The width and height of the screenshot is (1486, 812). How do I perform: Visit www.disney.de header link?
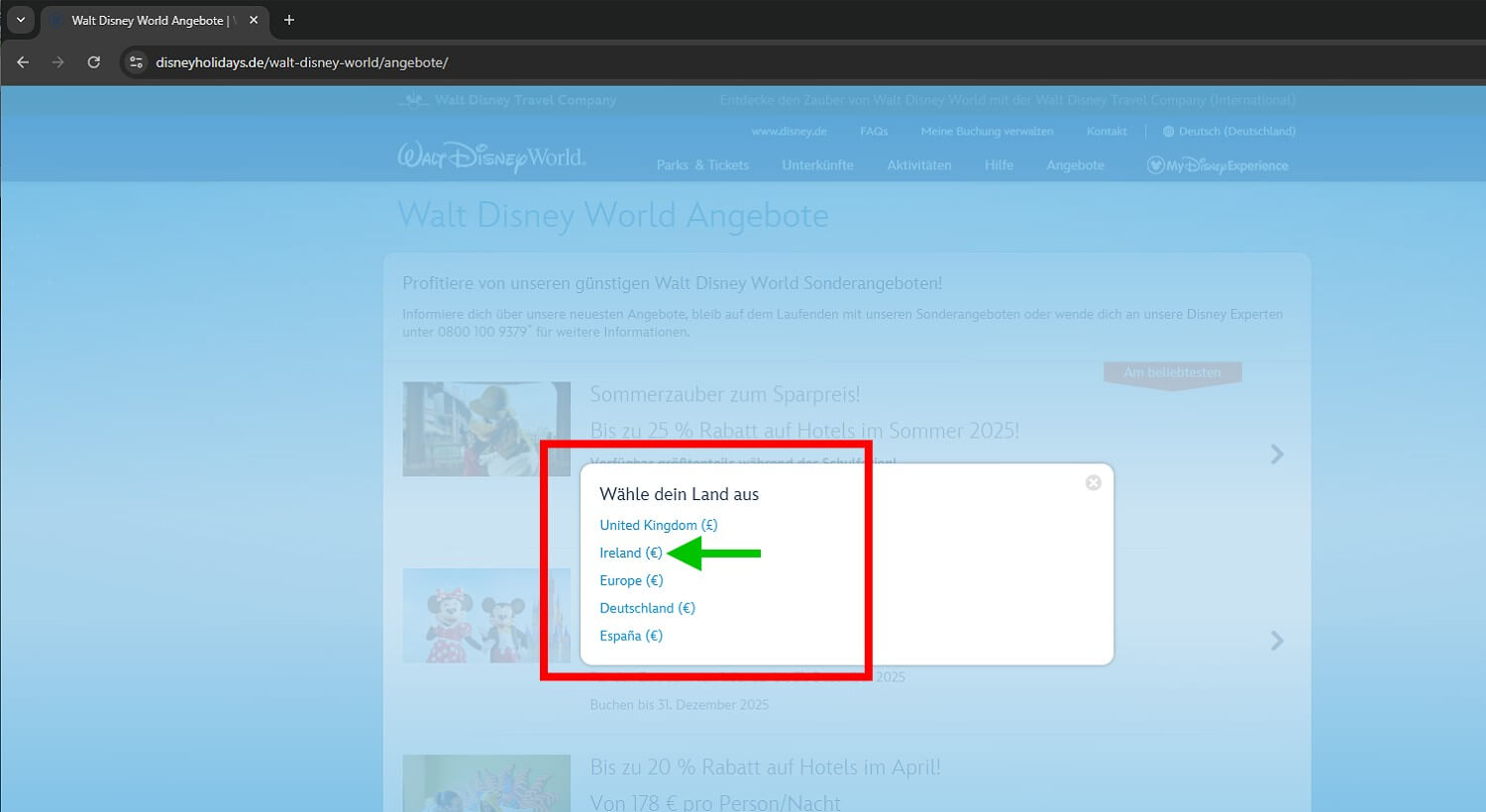pos(789,131)
